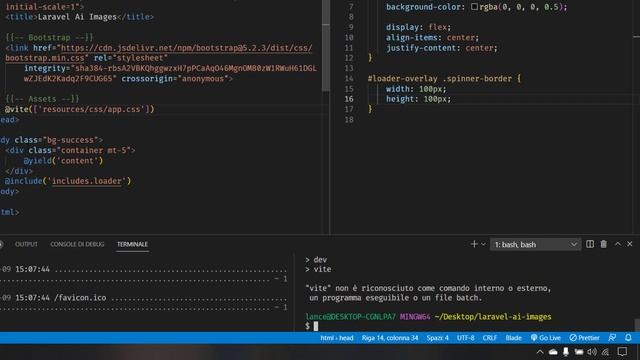This screenshot has width=640, height=360.
Task: Click the '~/Desktop/laravel-ai-images' path in terminal
Action: click(493, 317)
